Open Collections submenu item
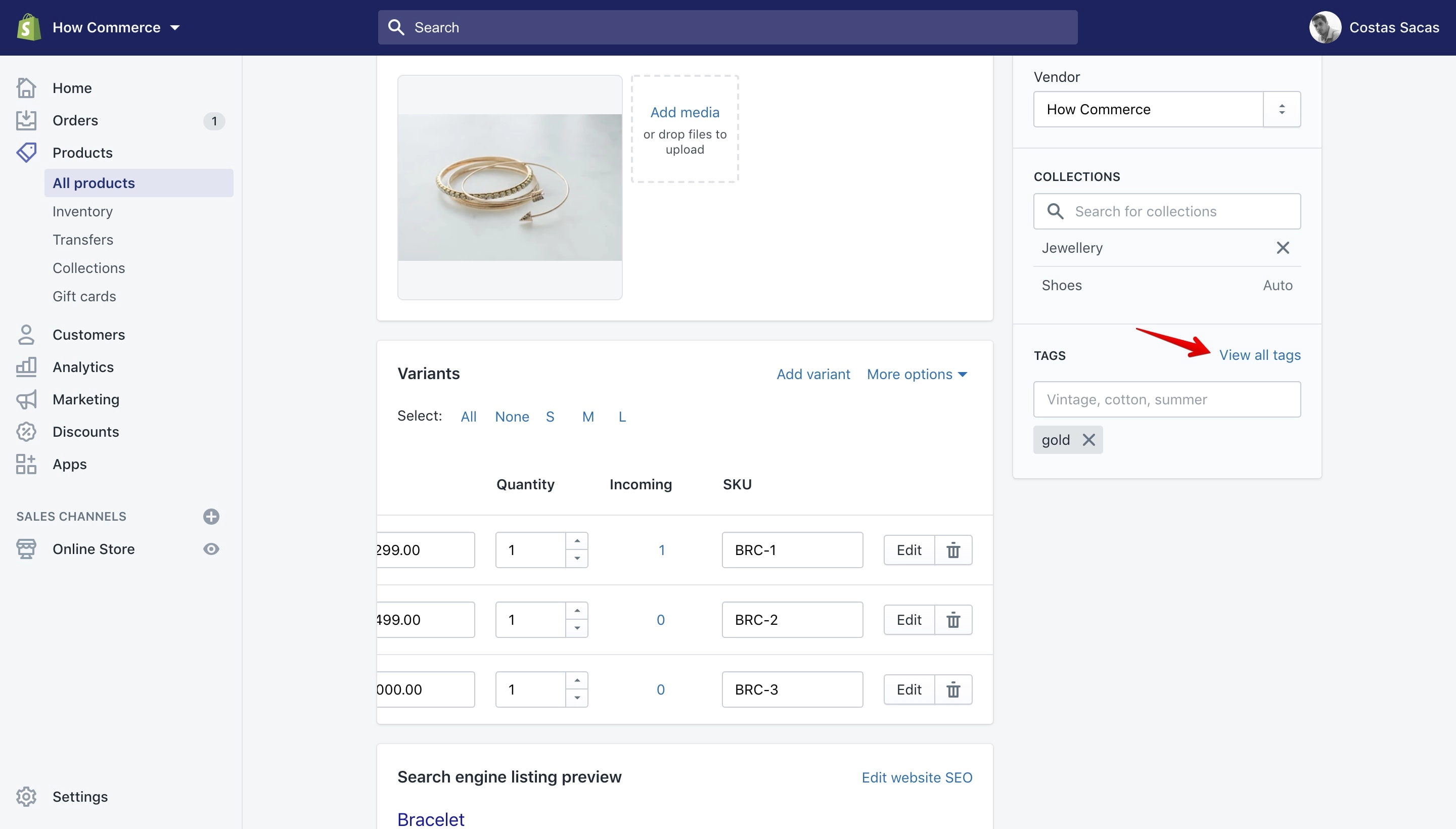Image resolution: width=1456 pixels, height=829 pixels. (x=88, y=268)
